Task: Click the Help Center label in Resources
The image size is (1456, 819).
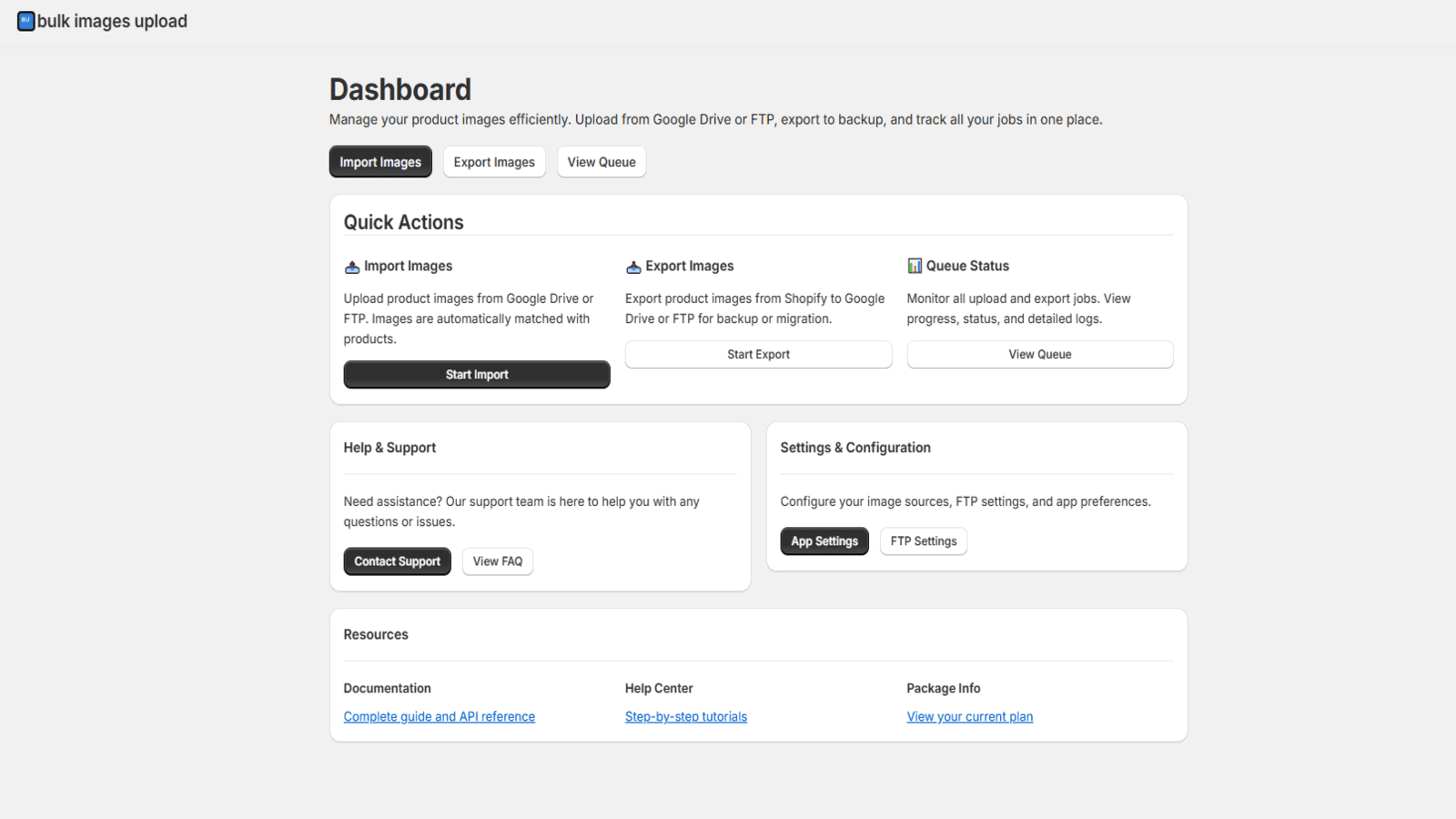Action: point(659,688)
